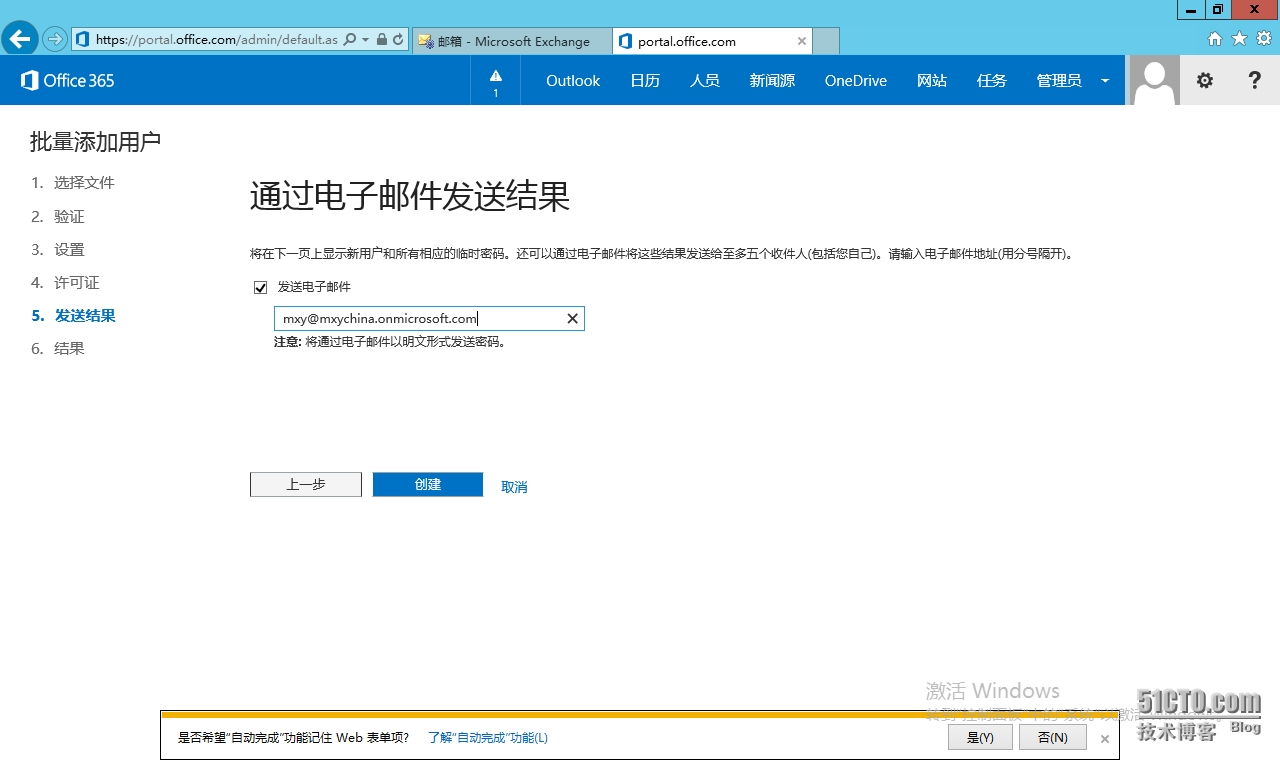1280x760 pixels.
Task: Open the notifications bell icon
Action: tap(495, 80)
